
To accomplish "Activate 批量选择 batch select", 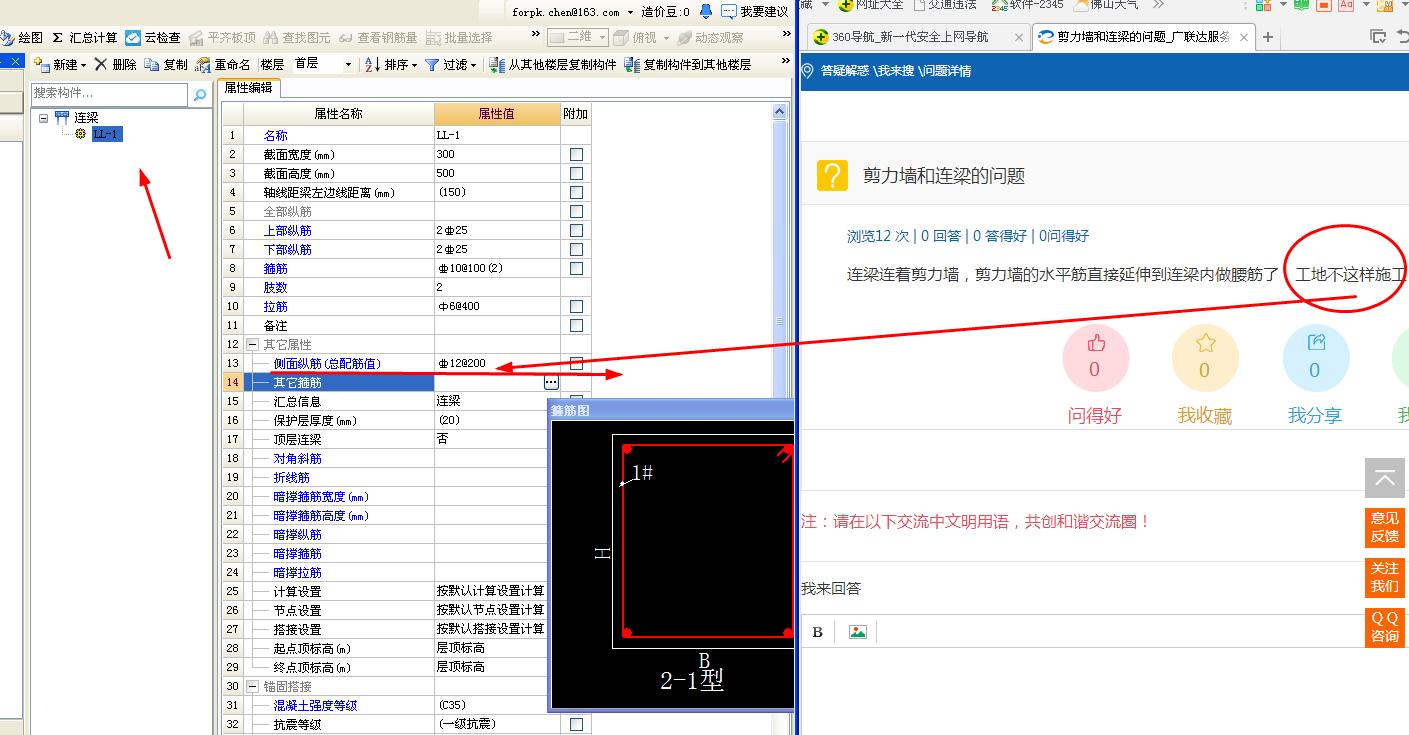I will [459, 38].
